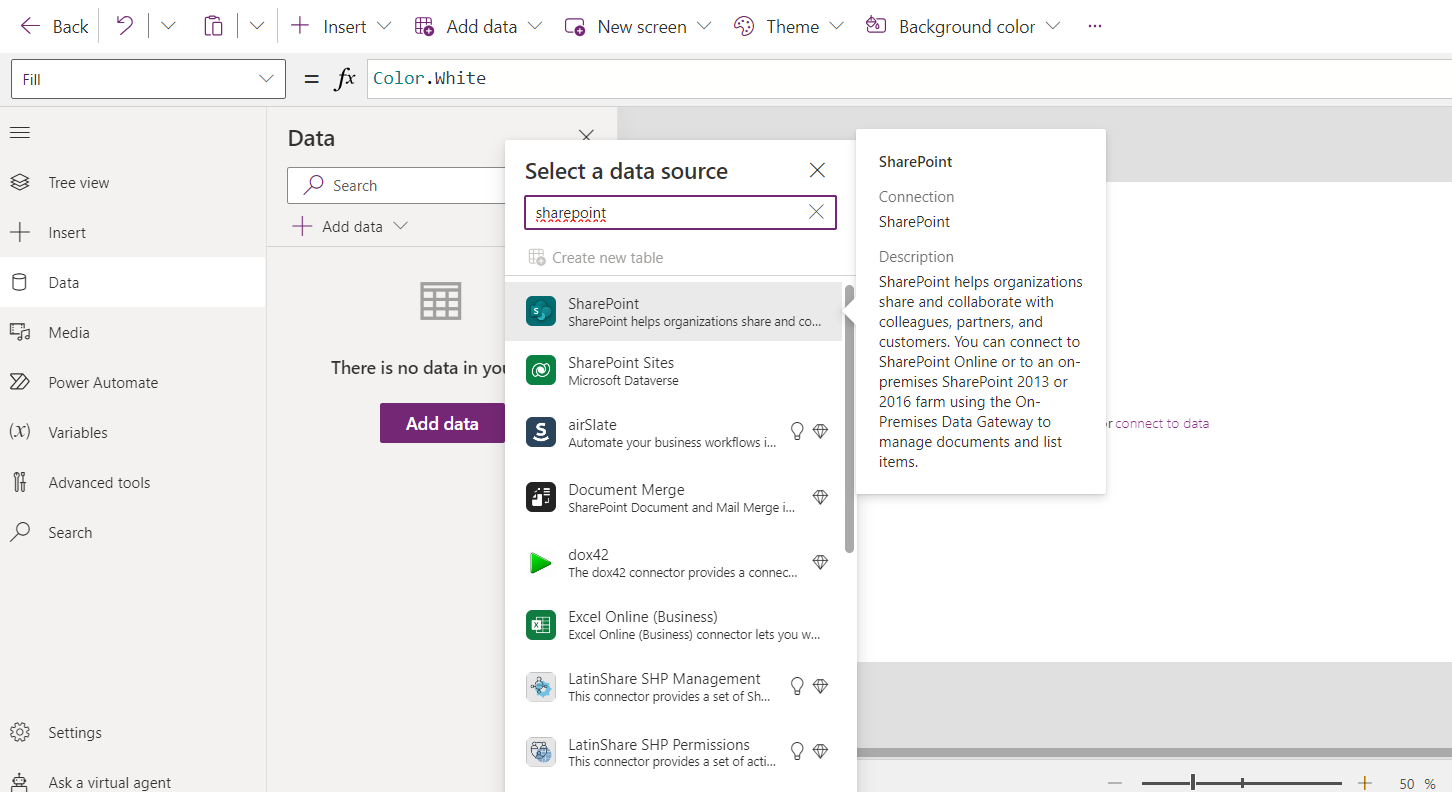Open Variables pane in left sidebar
The height and width of the screenshot is (792, 1452).
point(133,432)
